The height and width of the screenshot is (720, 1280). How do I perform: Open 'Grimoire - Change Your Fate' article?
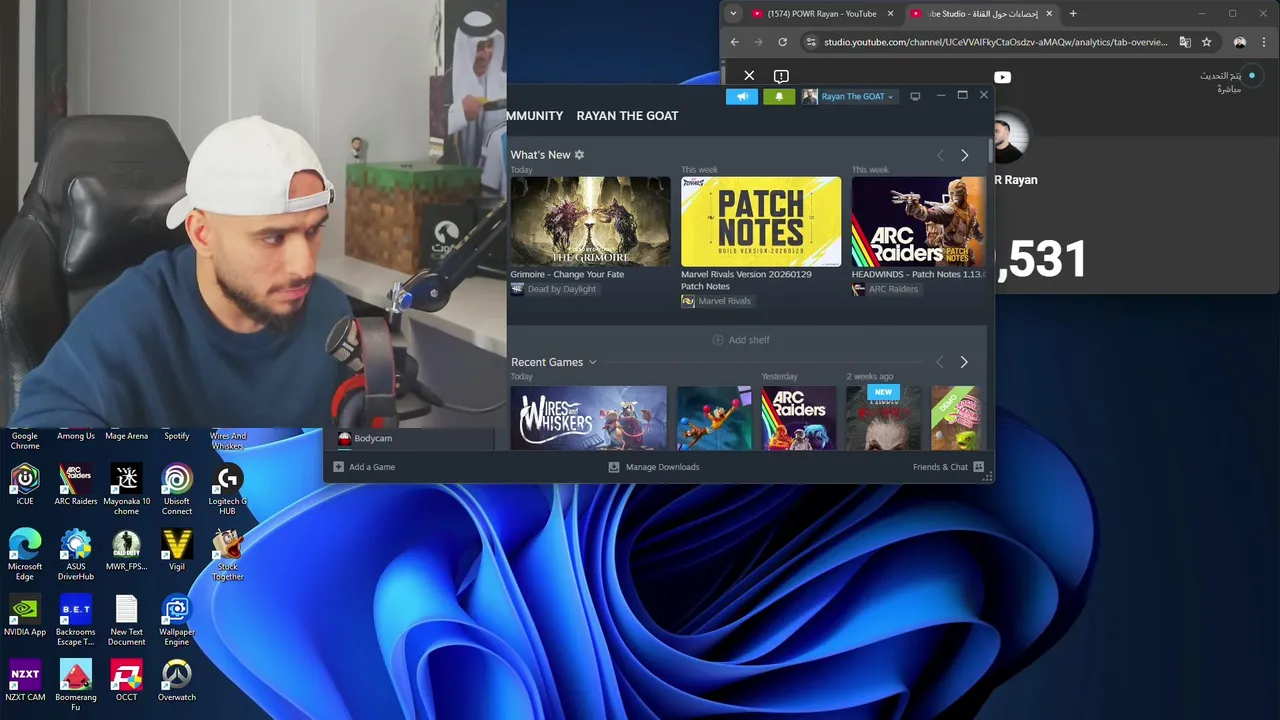567,274
